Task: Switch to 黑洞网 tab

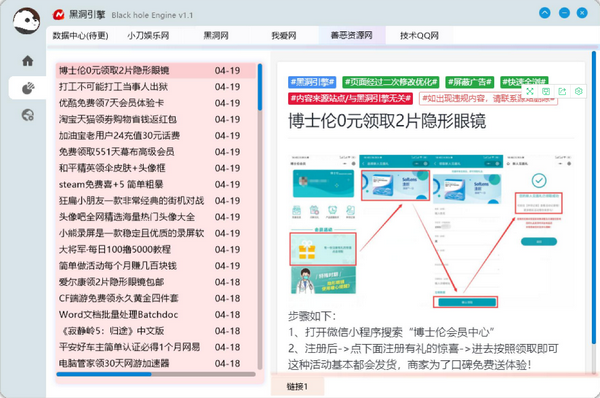Action: [x=216, y=36]
